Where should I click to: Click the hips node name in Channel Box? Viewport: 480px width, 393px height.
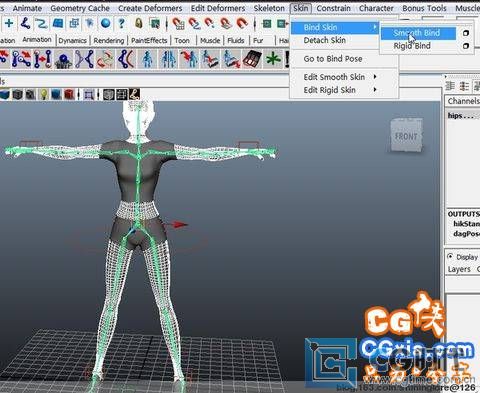[460, 116]
